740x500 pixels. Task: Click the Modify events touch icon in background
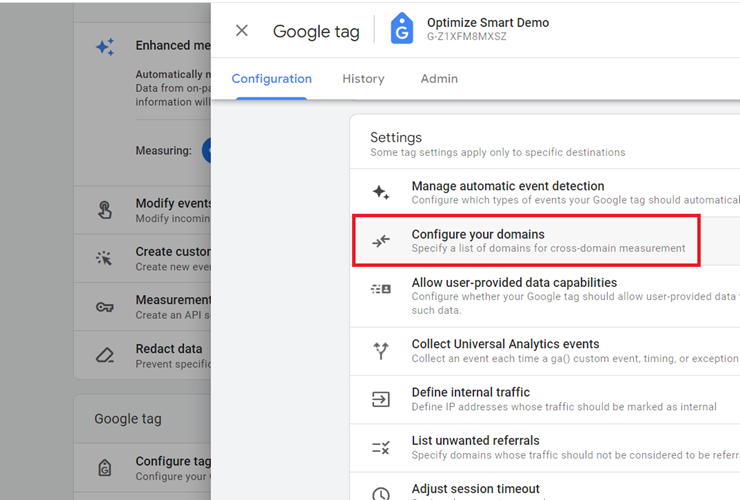pyautogui.click(x=105, y=210)
